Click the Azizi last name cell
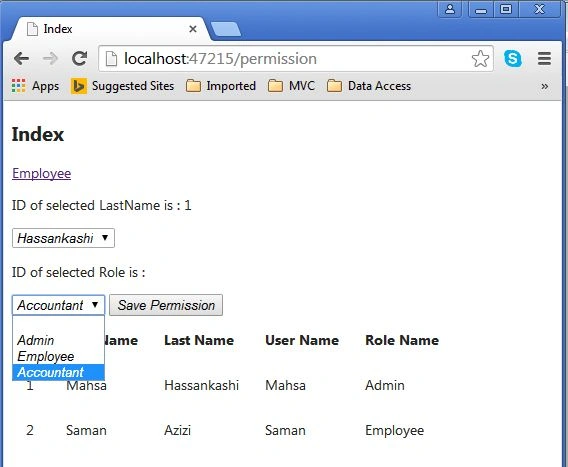Image resolution: width=568 pixels, height=467 pixels. [x=178, y=430]
